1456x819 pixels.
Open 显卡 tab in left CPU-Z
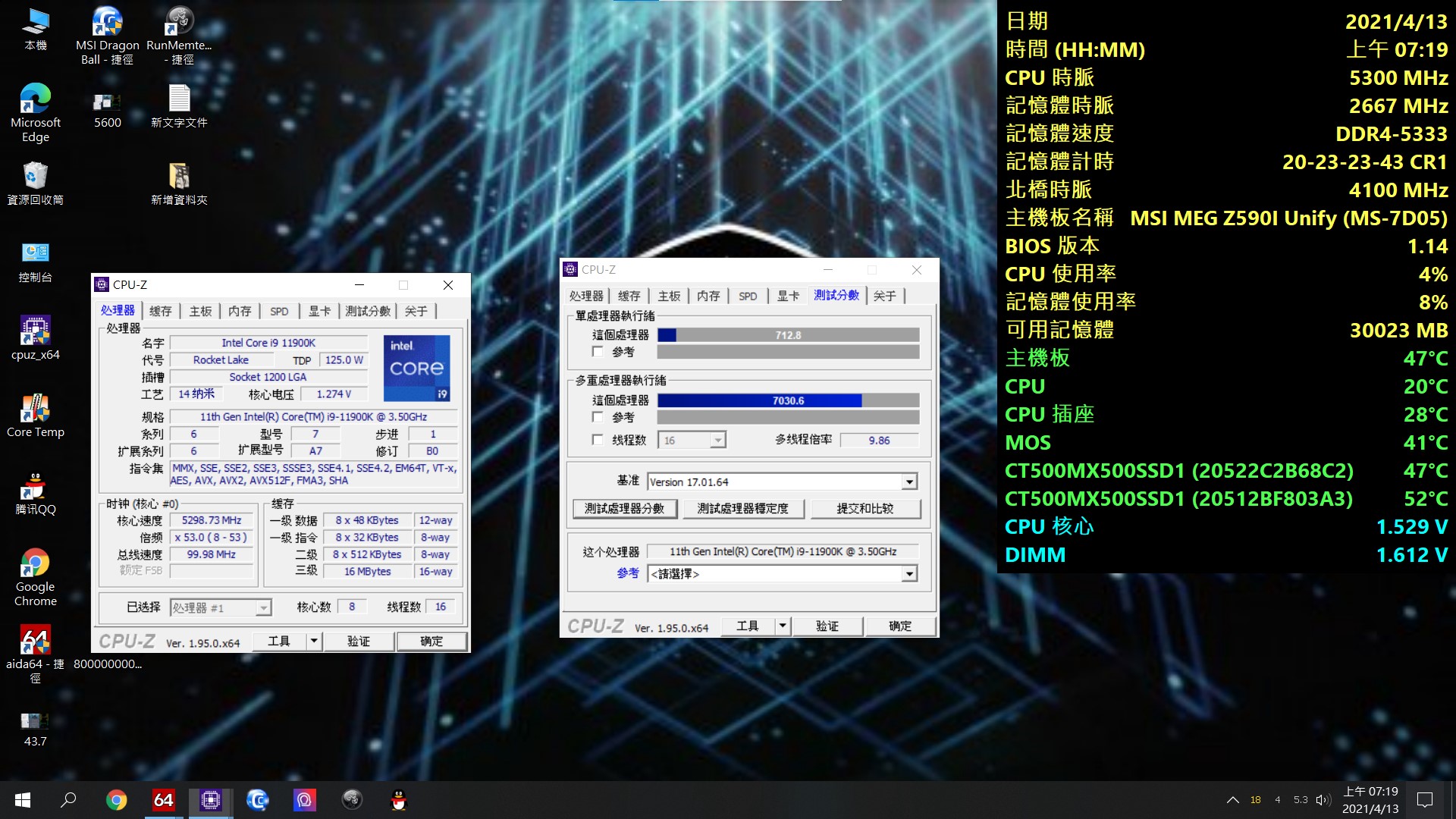pyautogui.click(x=319, y=311)
